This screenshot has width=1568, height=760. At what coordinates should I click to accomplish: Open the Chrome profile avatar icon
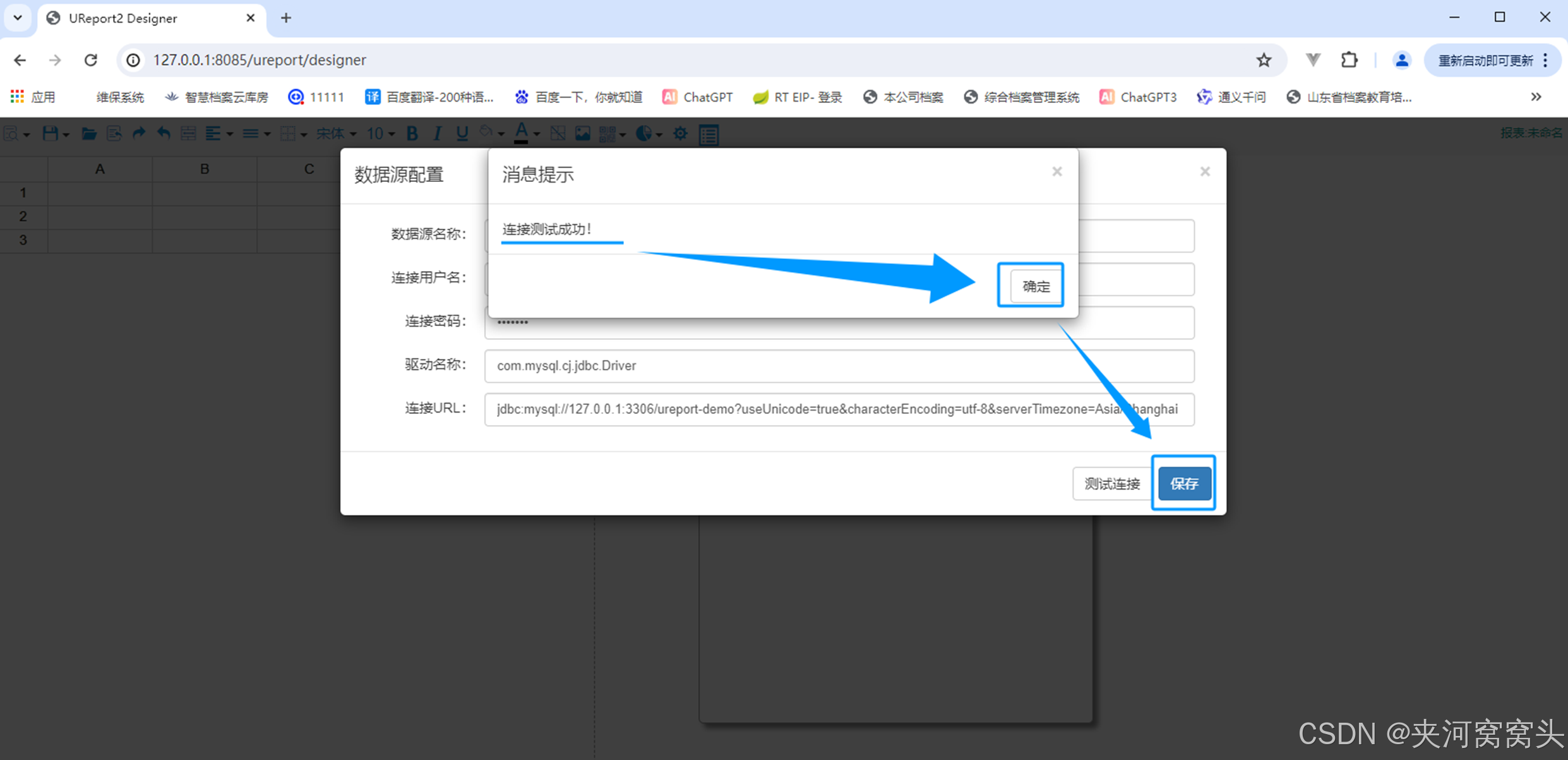coord(1401,60)
